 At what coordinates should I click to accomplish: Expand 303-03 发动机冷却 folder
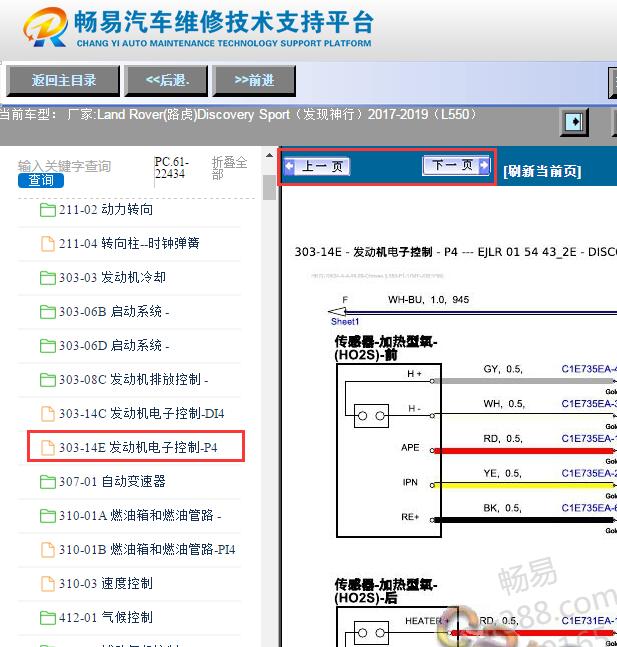coord(112,278)
